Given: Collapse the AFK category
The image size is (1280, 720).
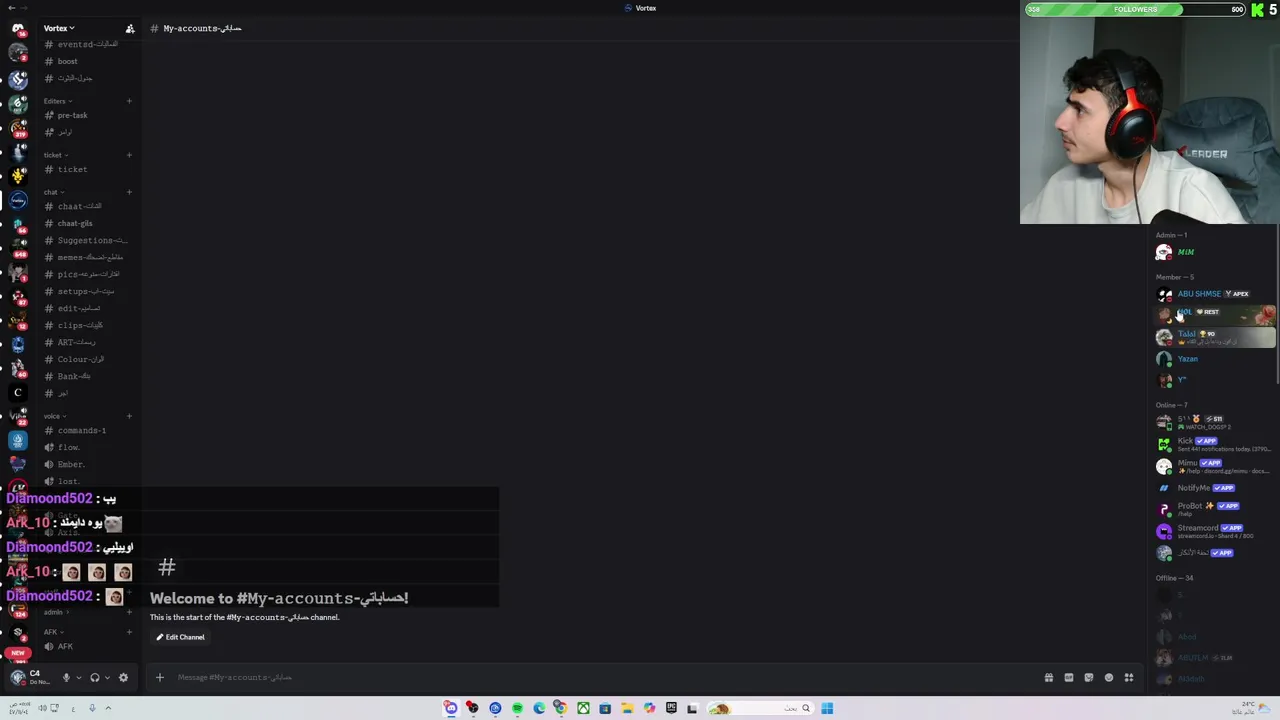Looking at the screenshot, I should point(52,632).
